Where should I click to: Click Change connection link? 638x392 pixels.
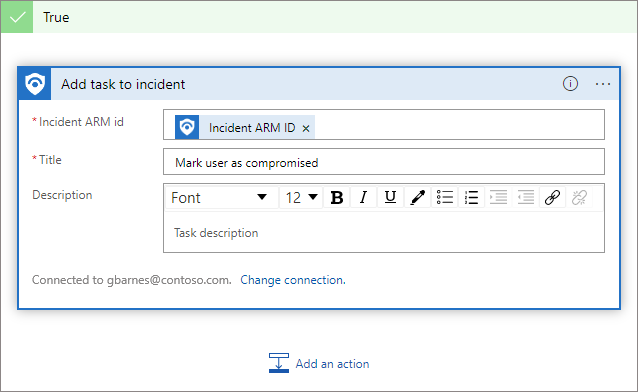[293, 280]
